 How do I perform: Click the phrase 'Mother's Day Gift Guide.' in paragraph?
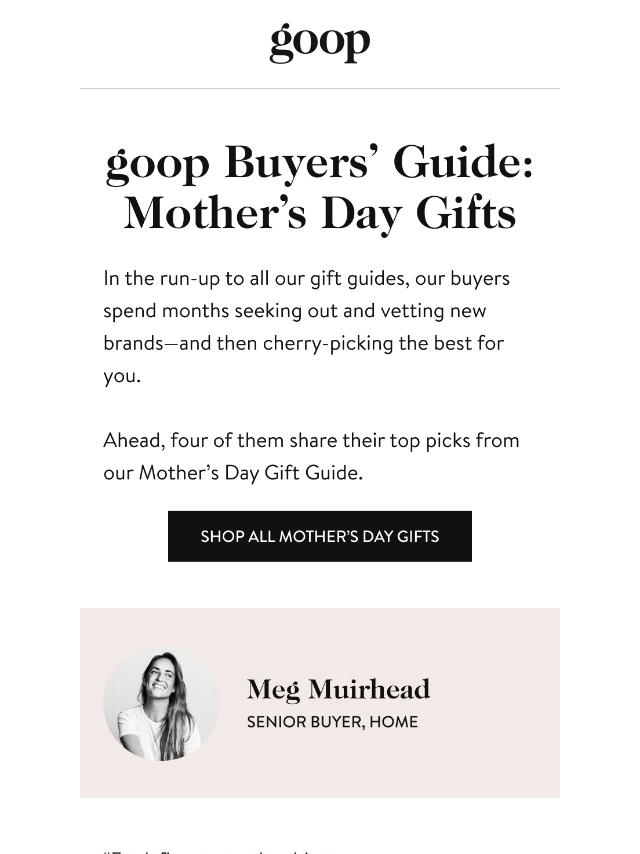[251, 473]
